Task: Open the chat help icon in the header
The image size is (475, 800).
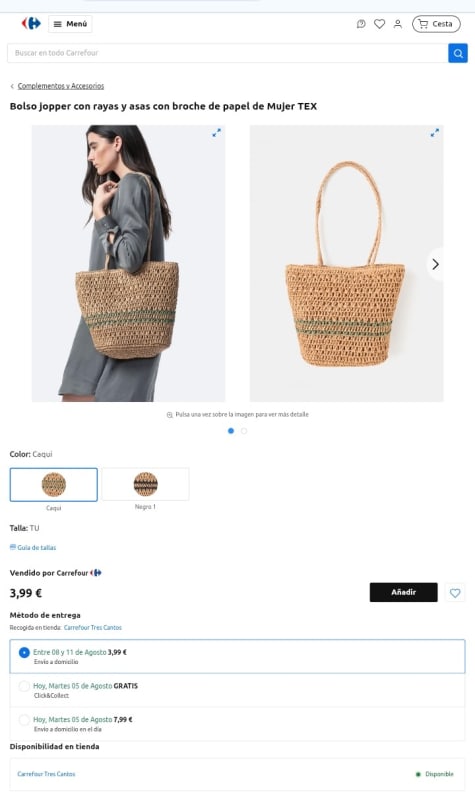Action: click(361, 24)
